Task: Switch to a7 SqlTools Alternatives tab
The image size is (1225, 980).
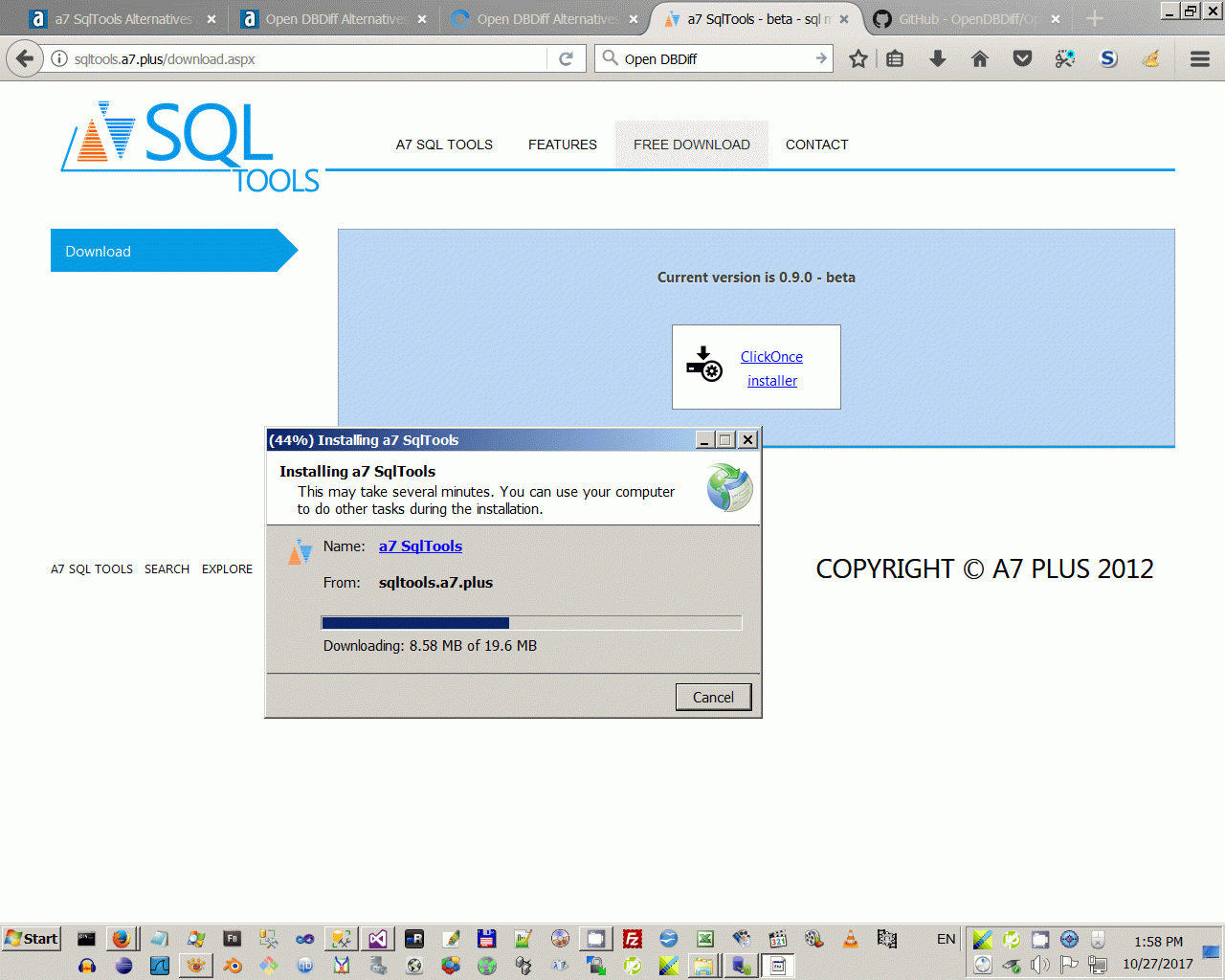Action: (122, 19)
